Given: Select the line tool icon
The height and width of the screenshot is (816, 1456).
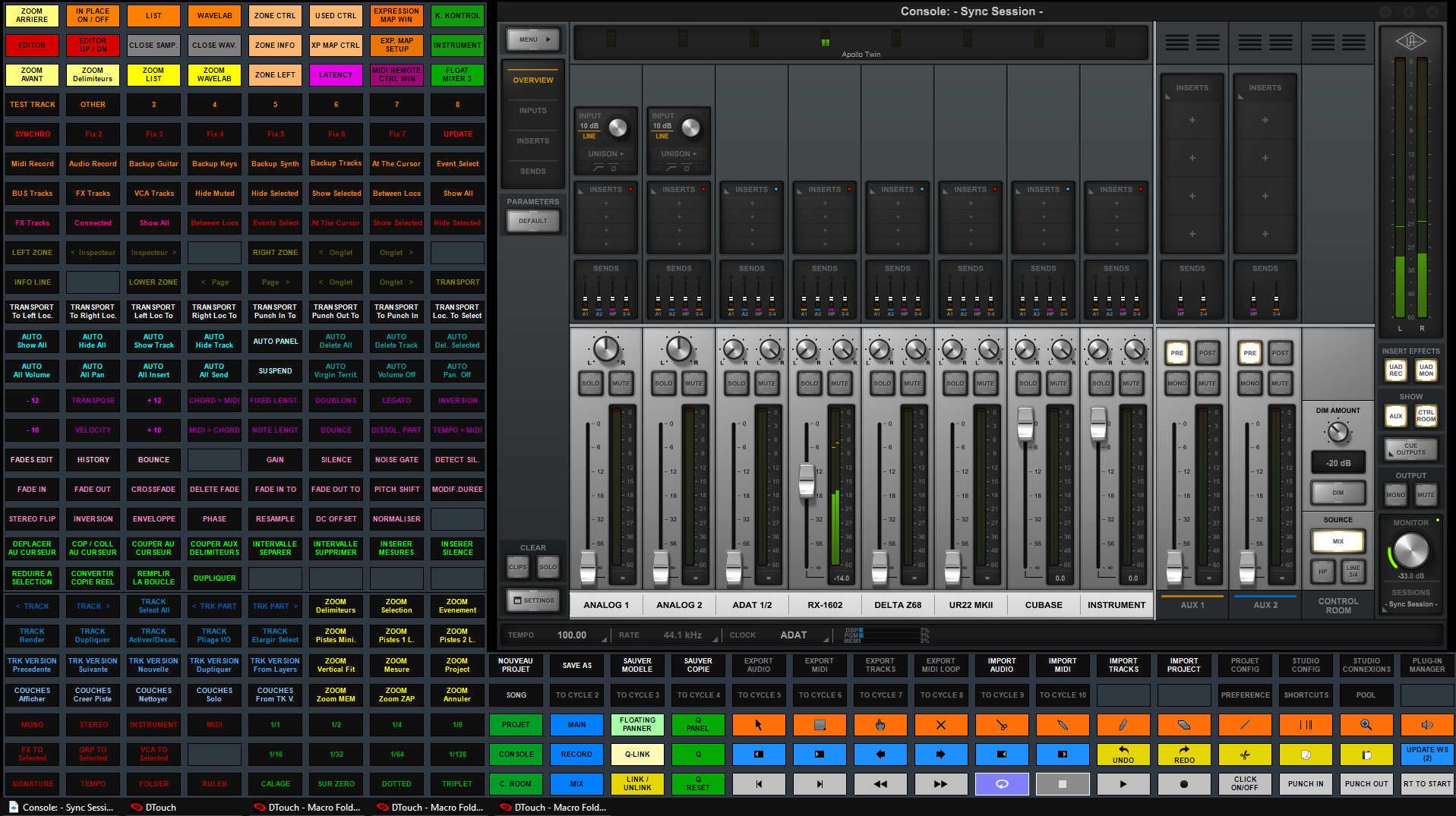Looking at the screenshot, I should [x=1245, y=725].
